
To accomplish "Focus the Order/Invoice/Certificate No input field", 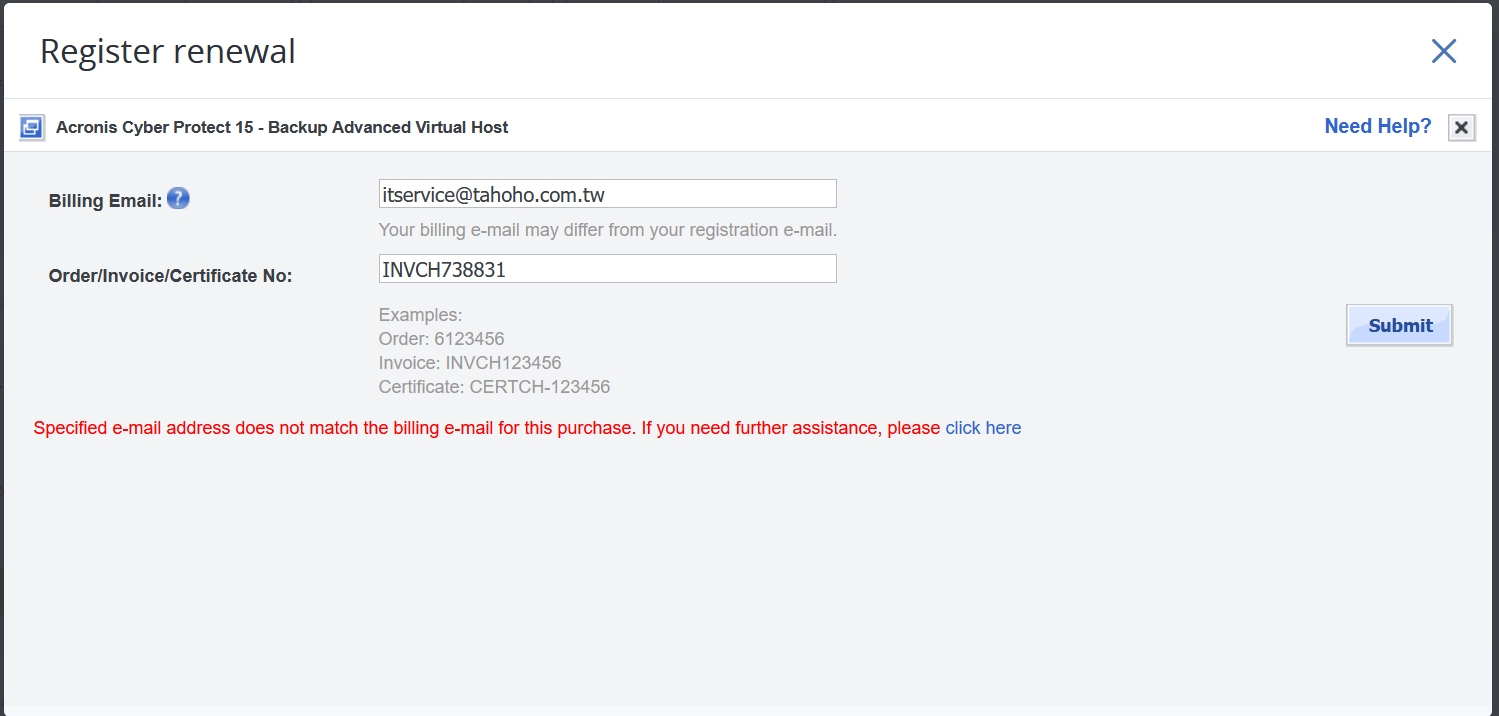I will pos(607,269).
